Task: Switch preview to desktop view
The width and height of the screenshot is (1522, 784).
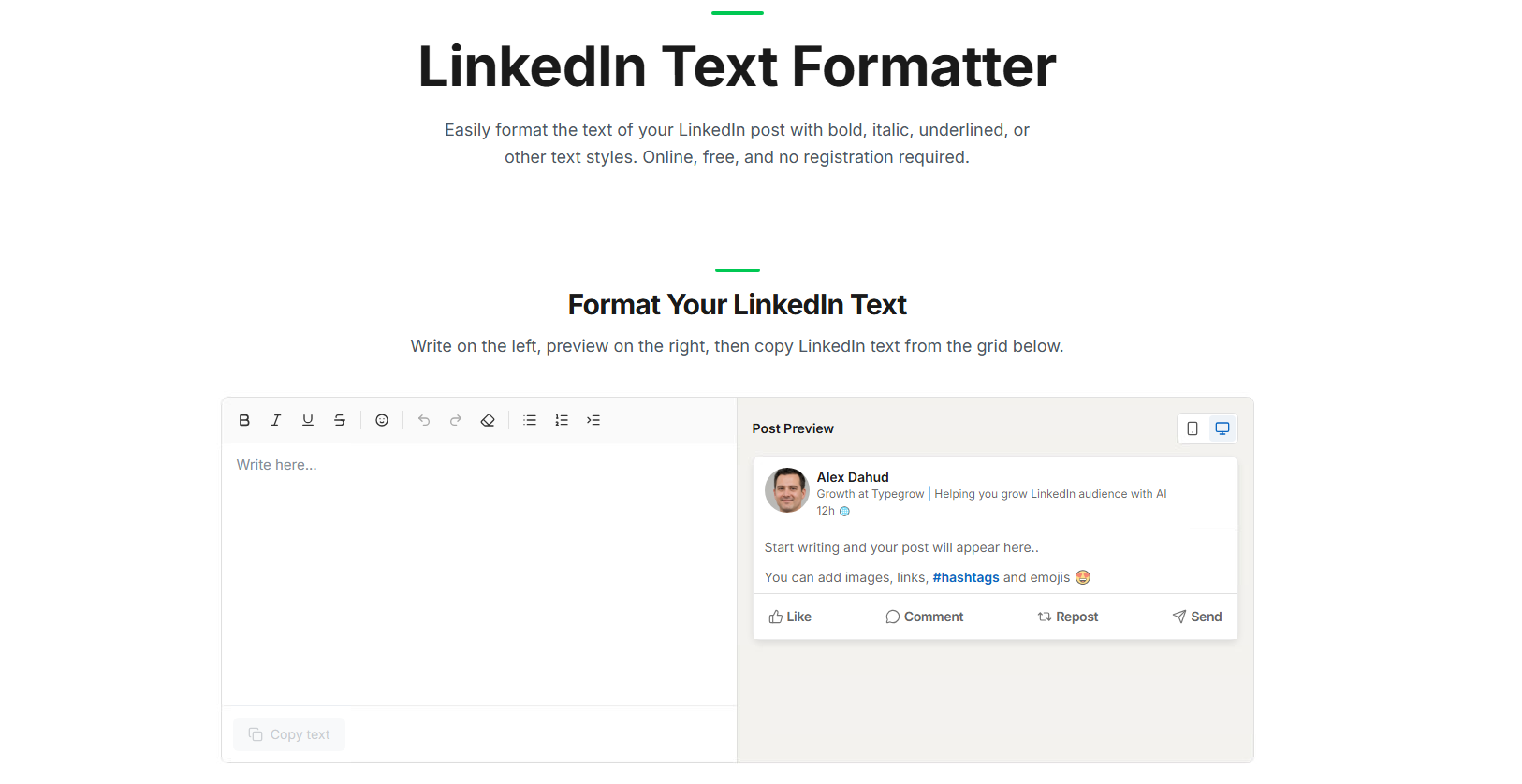Action: (1222, 428)
